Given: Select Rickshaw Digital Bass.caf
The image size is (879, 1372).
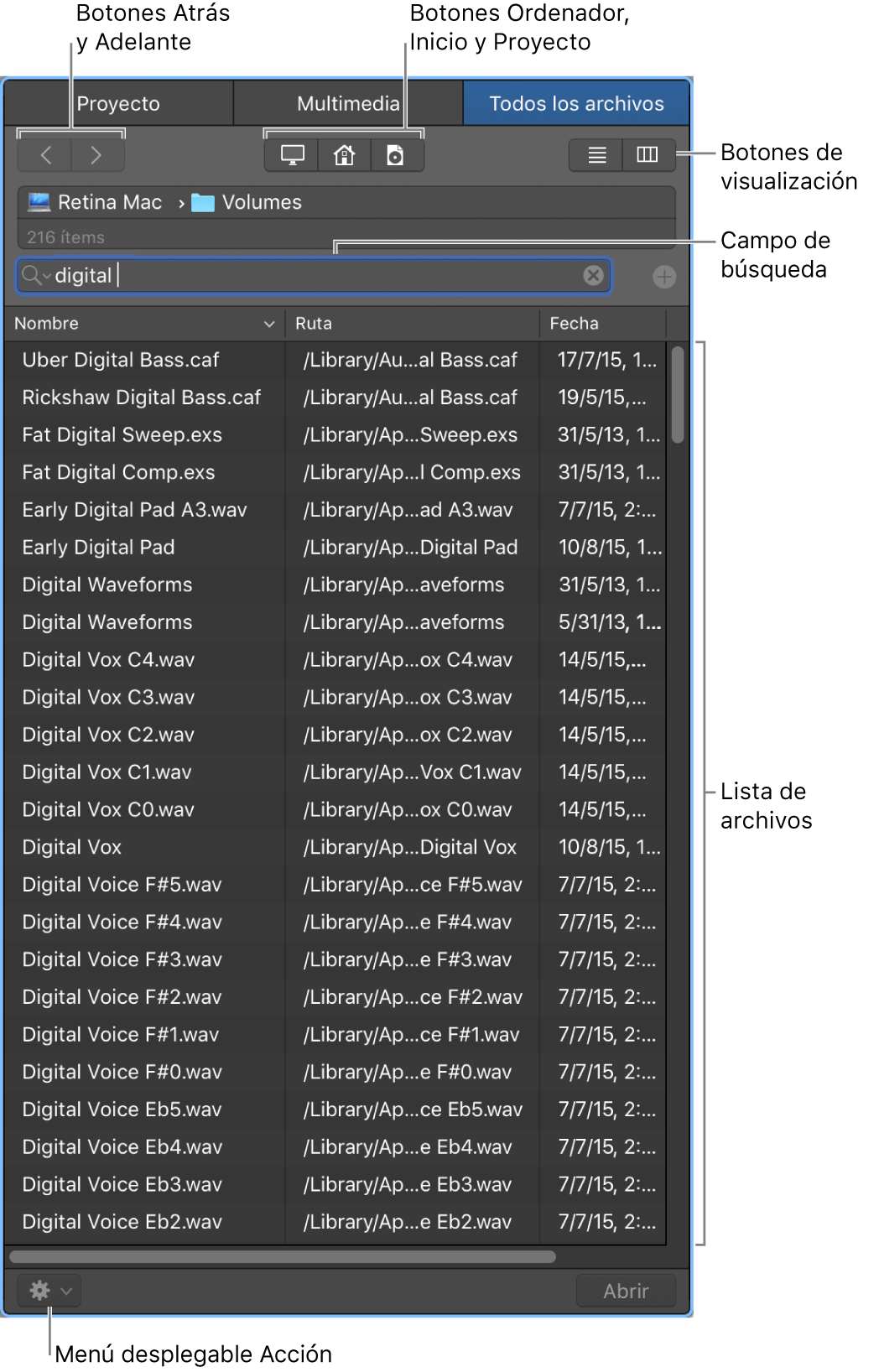Looking at the screenshot, I should point(335,398).
